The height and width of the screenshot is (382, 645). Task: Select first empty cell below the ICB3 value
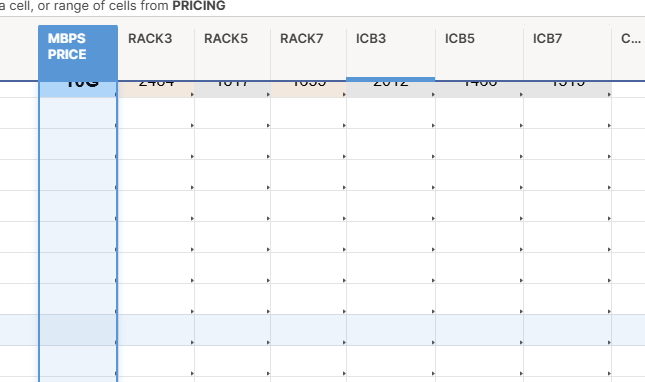pyautogui.click(x=391, y=113)
